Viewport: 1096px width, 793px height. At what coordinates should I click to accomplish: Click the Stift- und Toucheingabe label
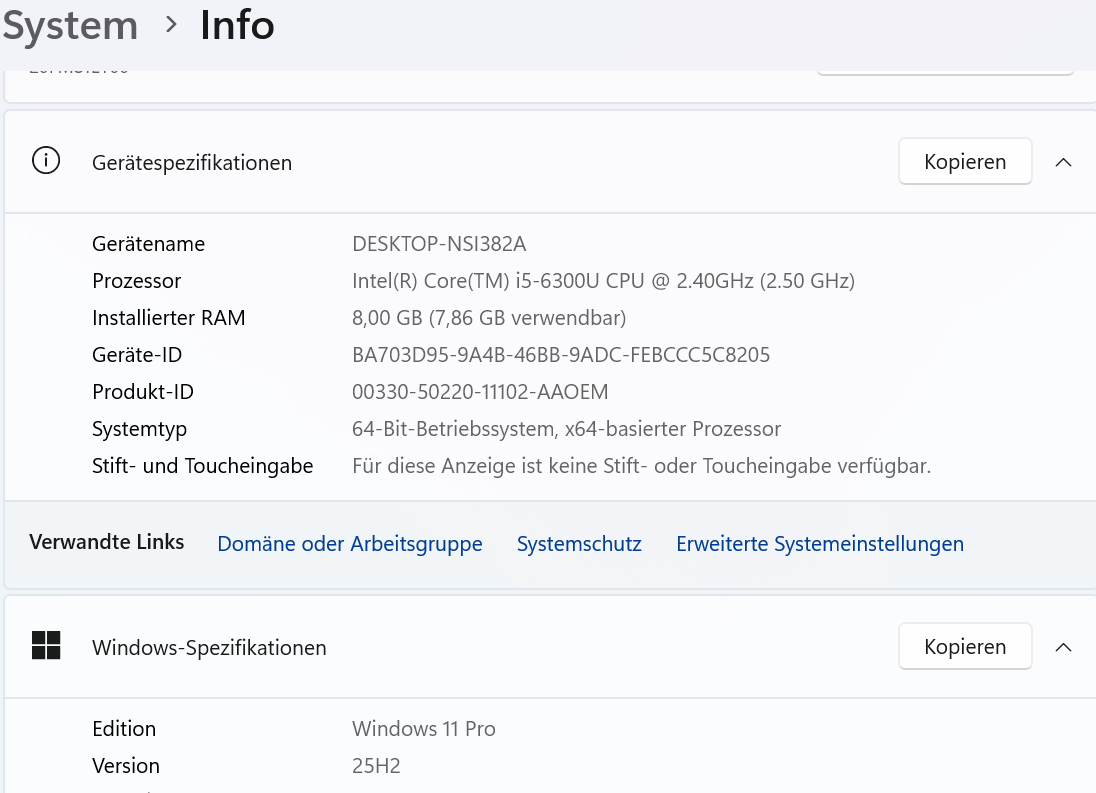pyautogui.click(x=203, y=466)
